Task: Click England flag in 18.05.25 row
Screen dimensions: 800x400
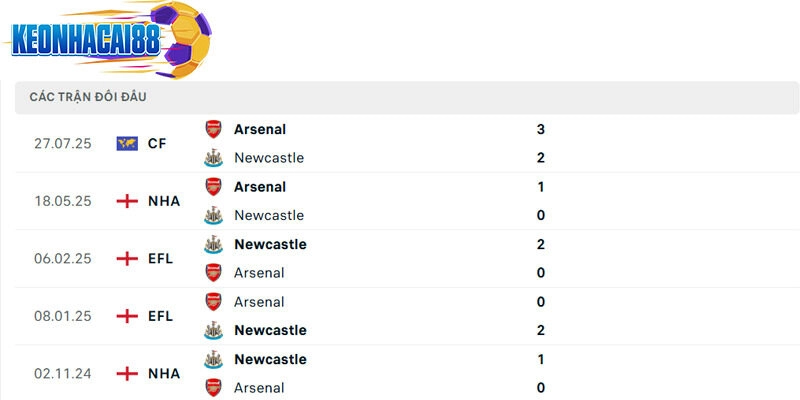Action: 127,201
